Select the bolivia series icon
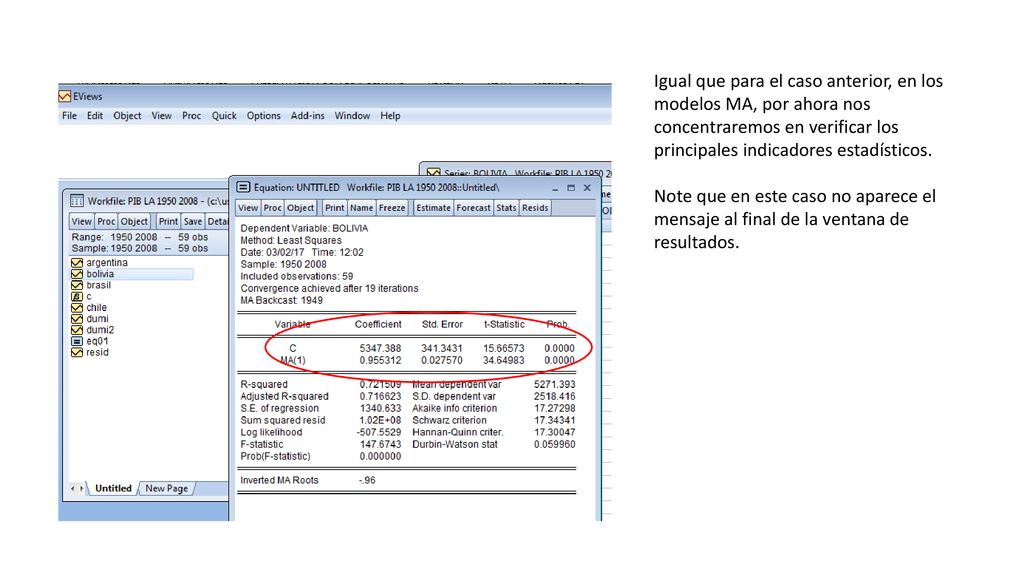Viewport: 1024px width, 576px height. pos(76,274)
